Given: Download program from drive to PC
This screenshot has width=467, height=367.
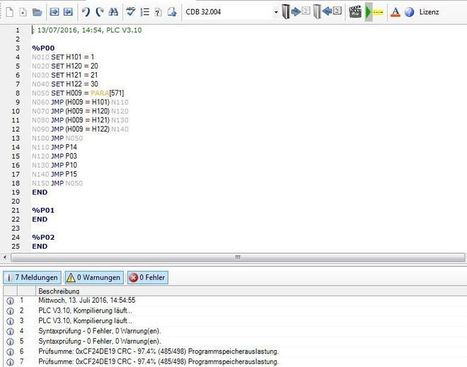Looking at the screenshot, I should pyautogui.click(x=296, y=12).
